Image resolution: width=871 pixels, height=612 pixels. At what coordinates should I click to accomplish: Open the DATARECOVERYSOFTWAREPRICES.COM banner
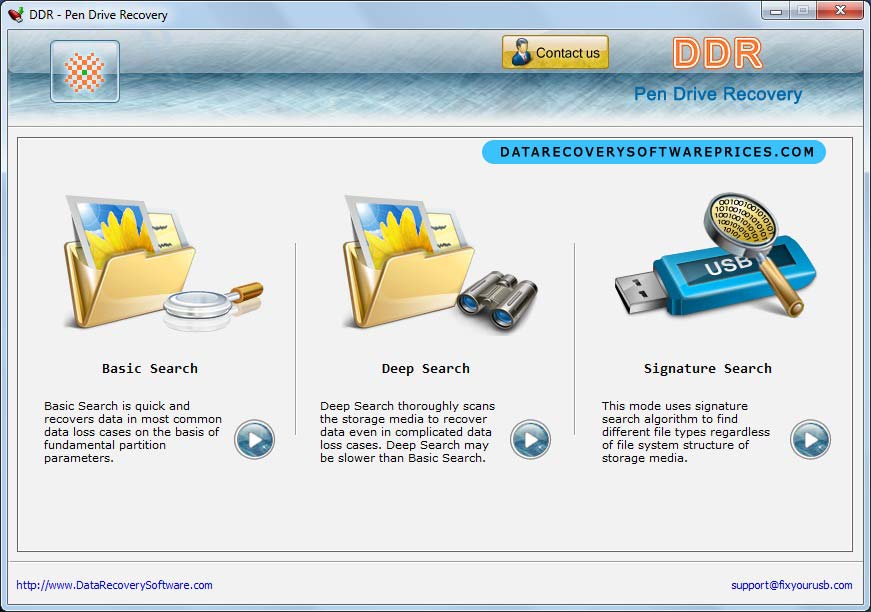(654, 152)
